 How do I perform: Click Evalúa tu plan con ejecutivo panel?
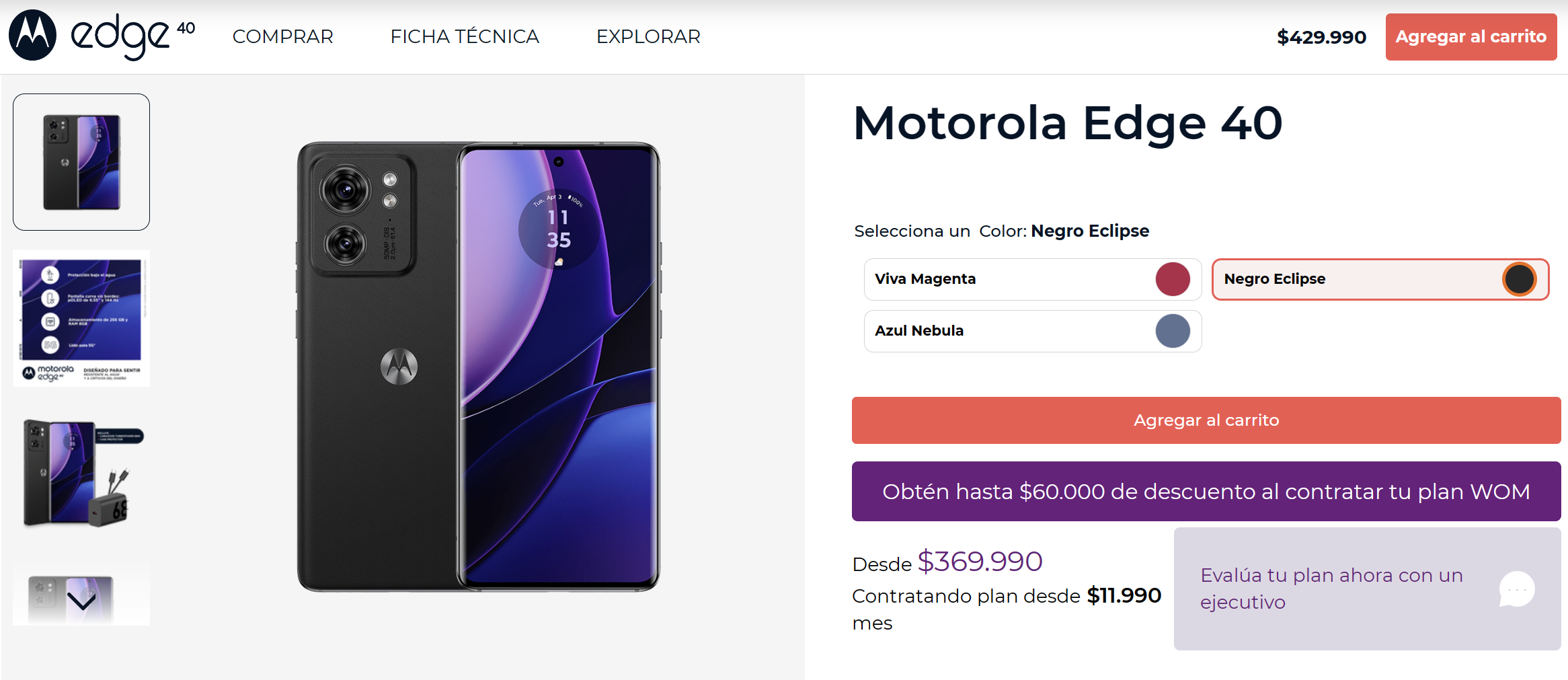1331,589
